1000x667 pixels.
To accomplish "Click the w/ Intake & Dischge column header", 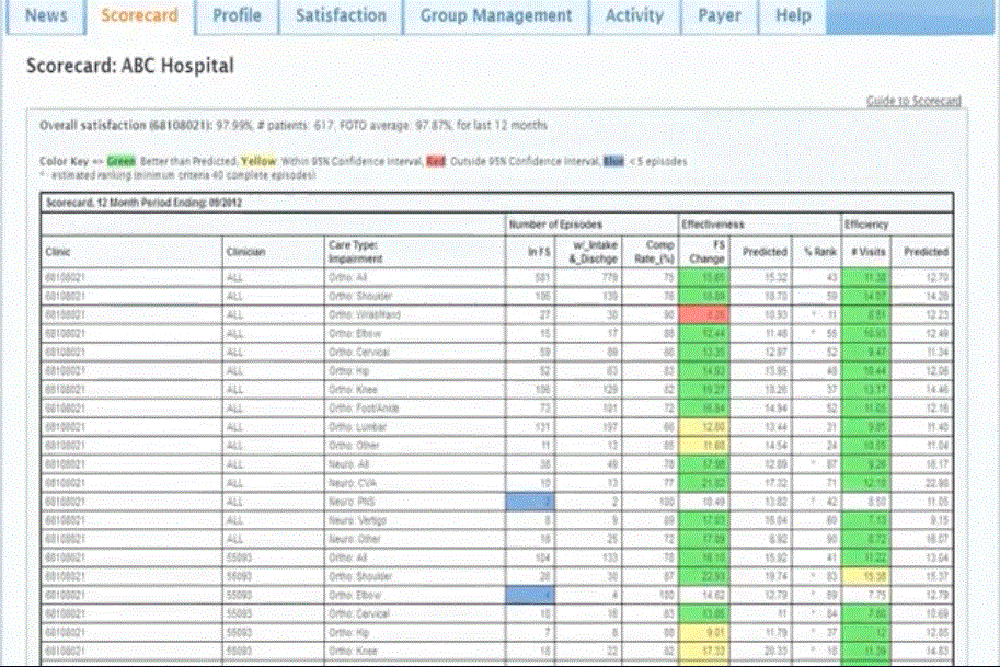I will coord(588,252).
